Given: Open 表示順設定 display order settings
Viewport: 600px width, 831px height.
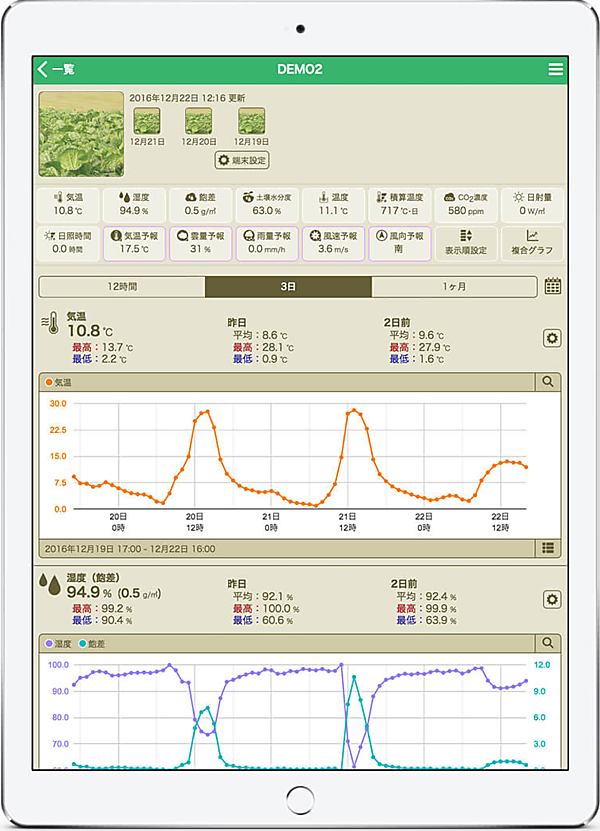Looking at the screenshot, I should [465, 242].
